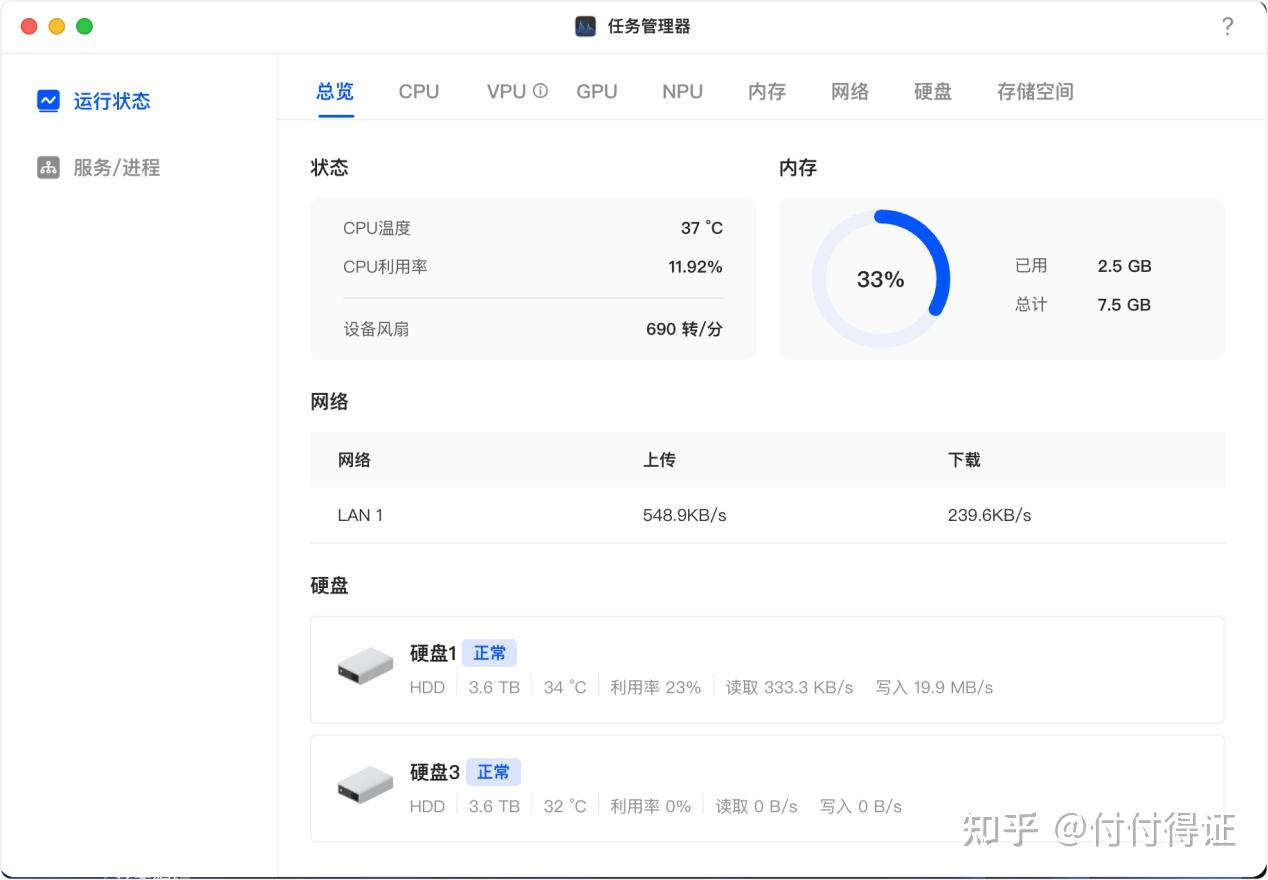This screenshot has width=1268, height=880.
Task: Select the GPU tab
Action: [596, 91]
